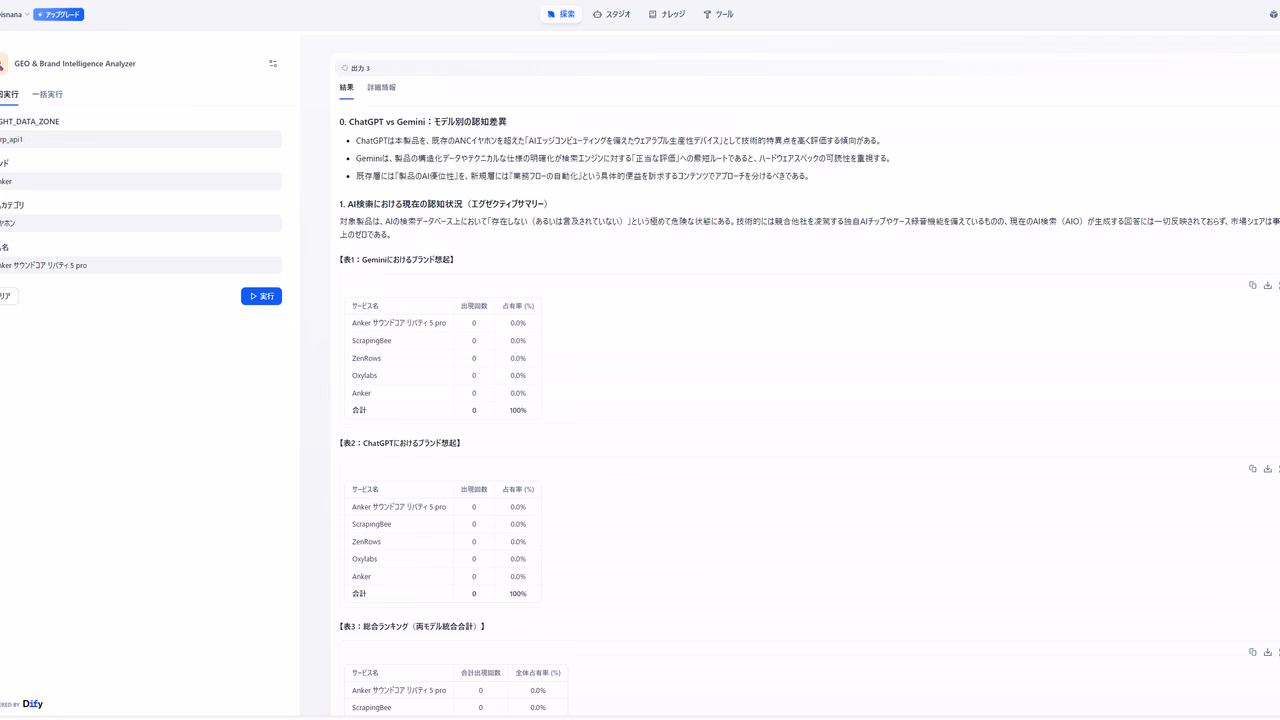Viewport: 1280px width, 720px height.
Task: Download the ChatGPT brand recall table
Action: (x=1267, y=468)
